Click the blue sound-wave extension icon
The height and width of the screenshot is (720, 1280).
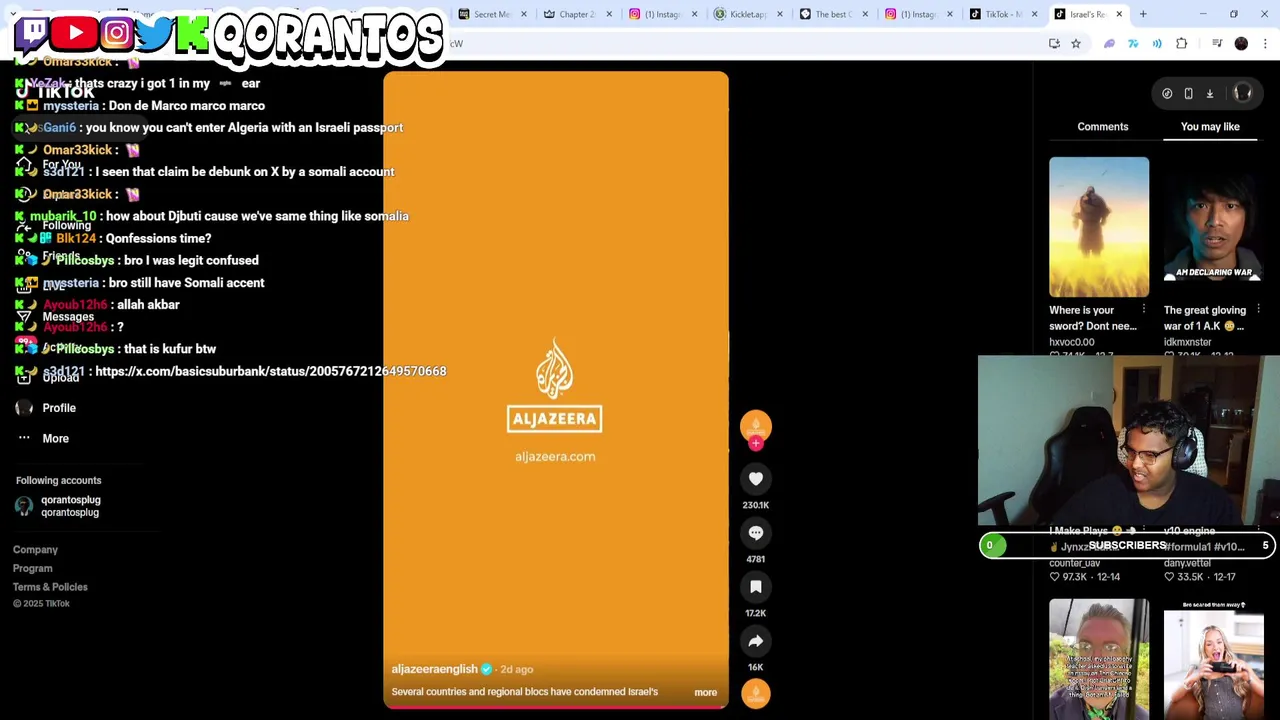click(x=1157, y=44)
